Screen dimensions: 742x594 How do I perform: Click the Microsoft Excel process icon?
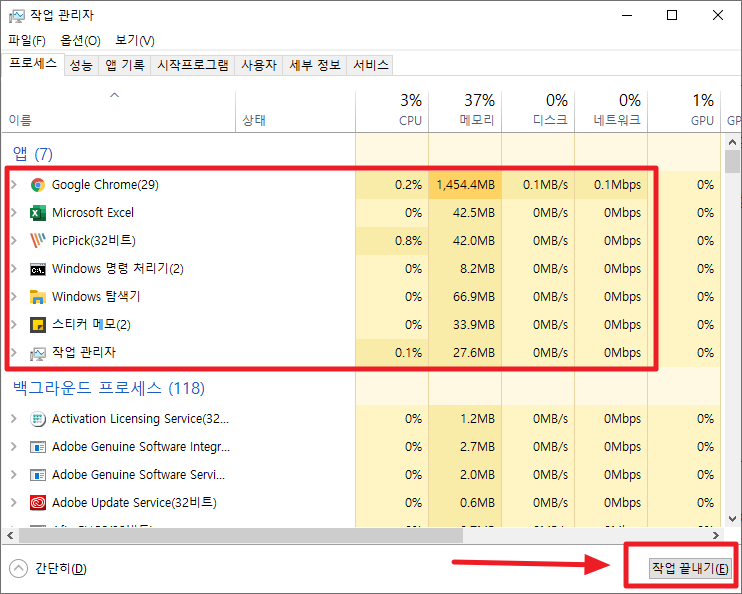coord(38,213)
